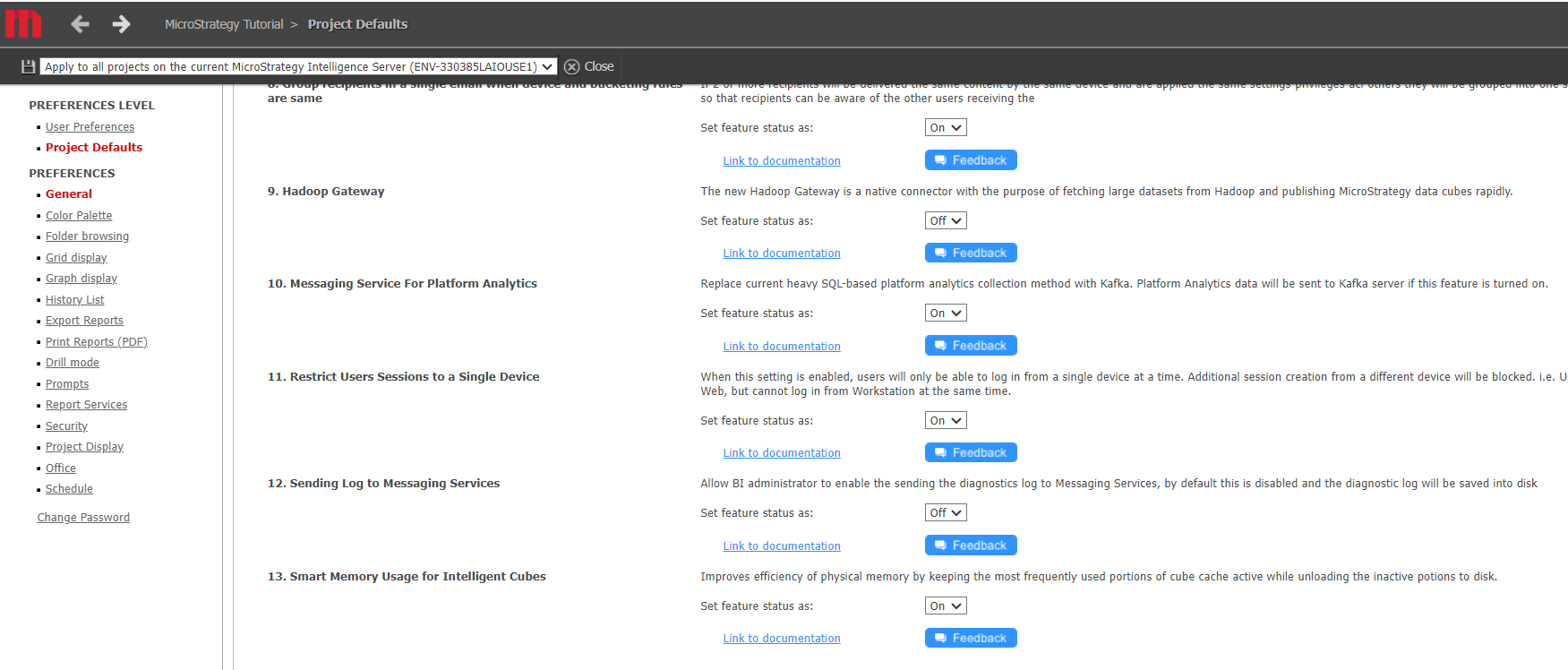Switch to User Preferences level

coord(90,127)
